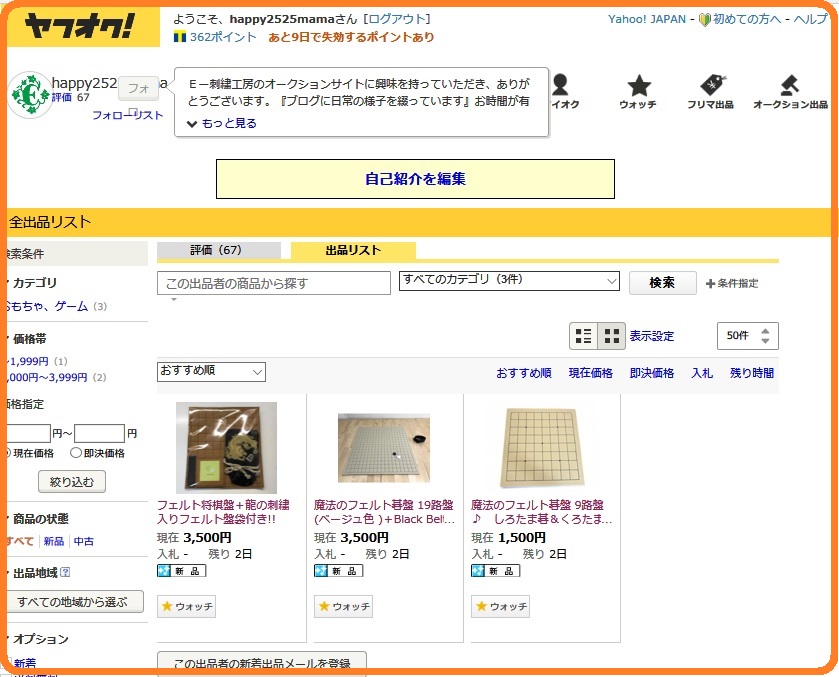
Task: Switch to list view layout icon
Action: (x=583, y=336)
